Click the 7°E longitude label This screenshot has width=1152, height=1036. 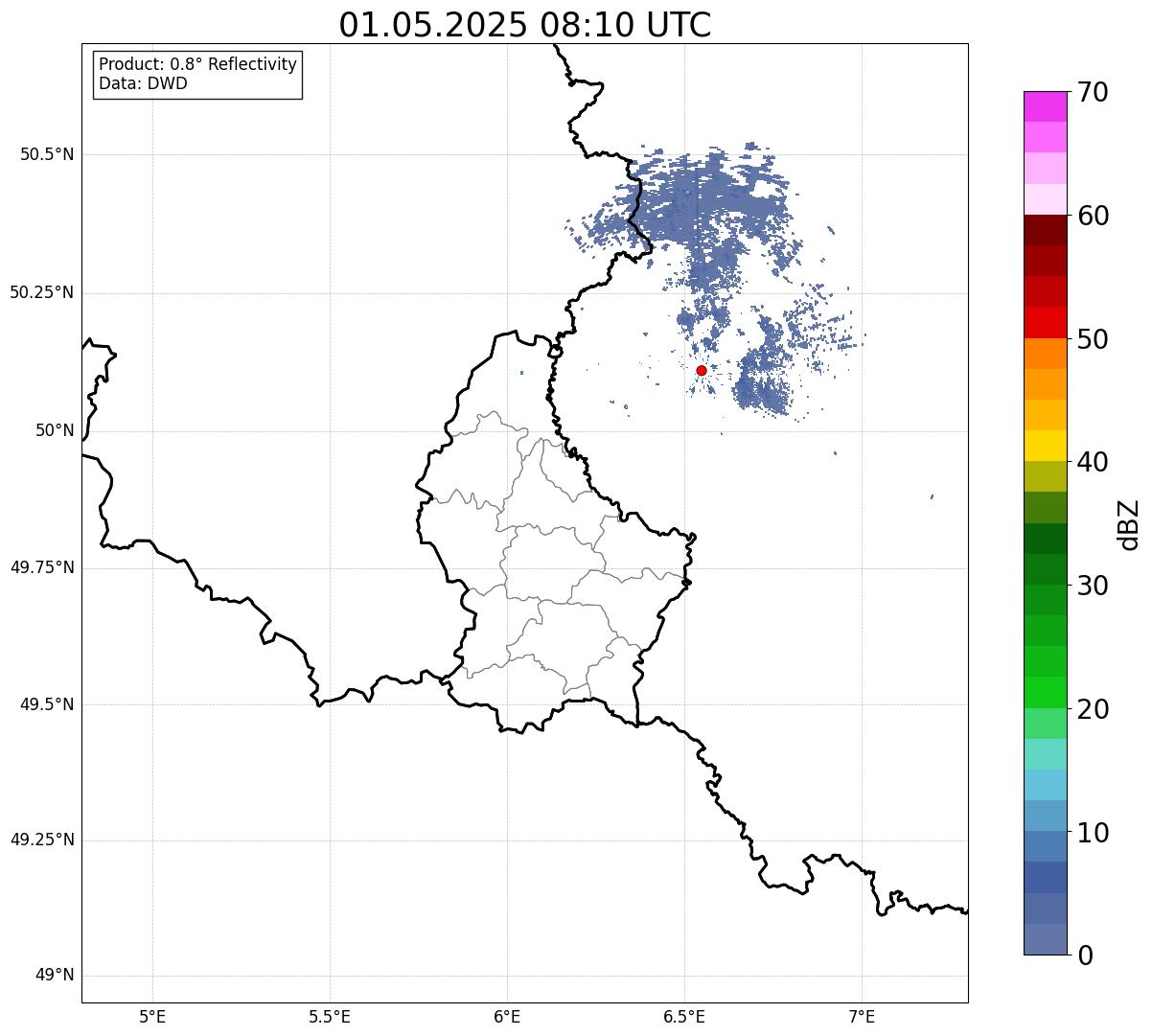[x=862, y=1016]
